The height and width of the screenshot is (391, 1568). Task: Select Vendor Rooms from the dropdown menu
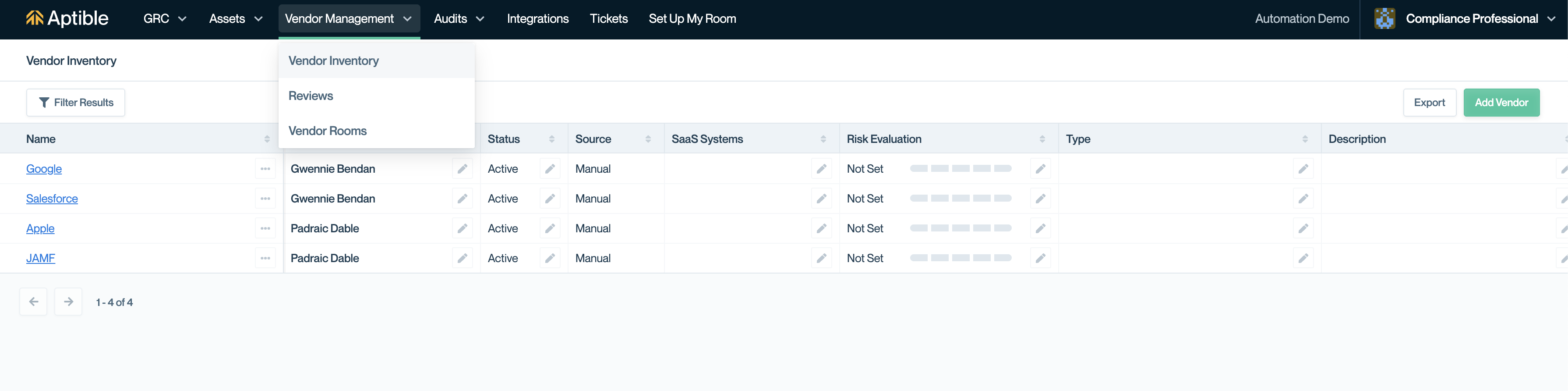(x=376, y=131)
